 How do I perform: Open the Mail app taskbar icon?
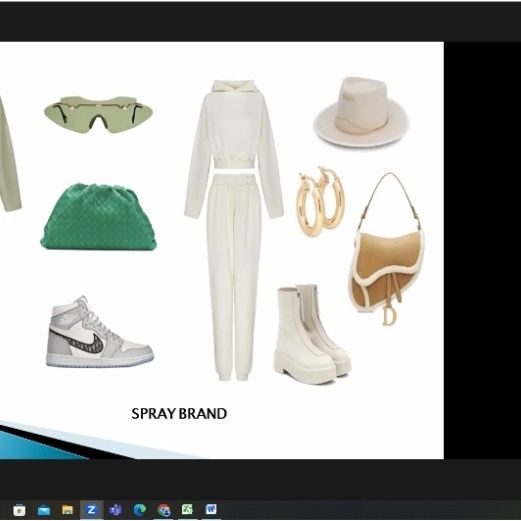pos(44,510)
